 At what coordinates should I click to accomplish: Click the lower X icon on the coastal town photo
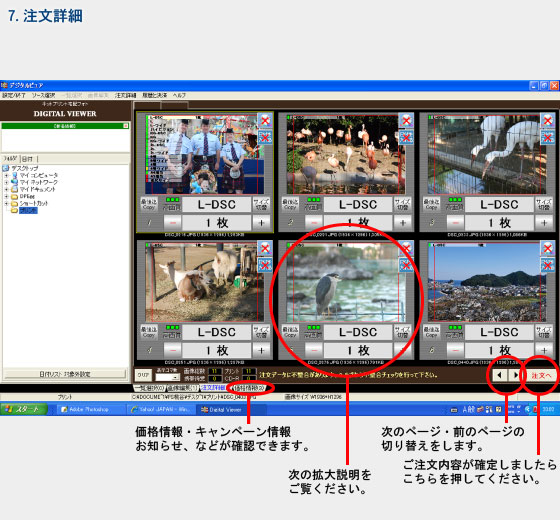point(548,265)
